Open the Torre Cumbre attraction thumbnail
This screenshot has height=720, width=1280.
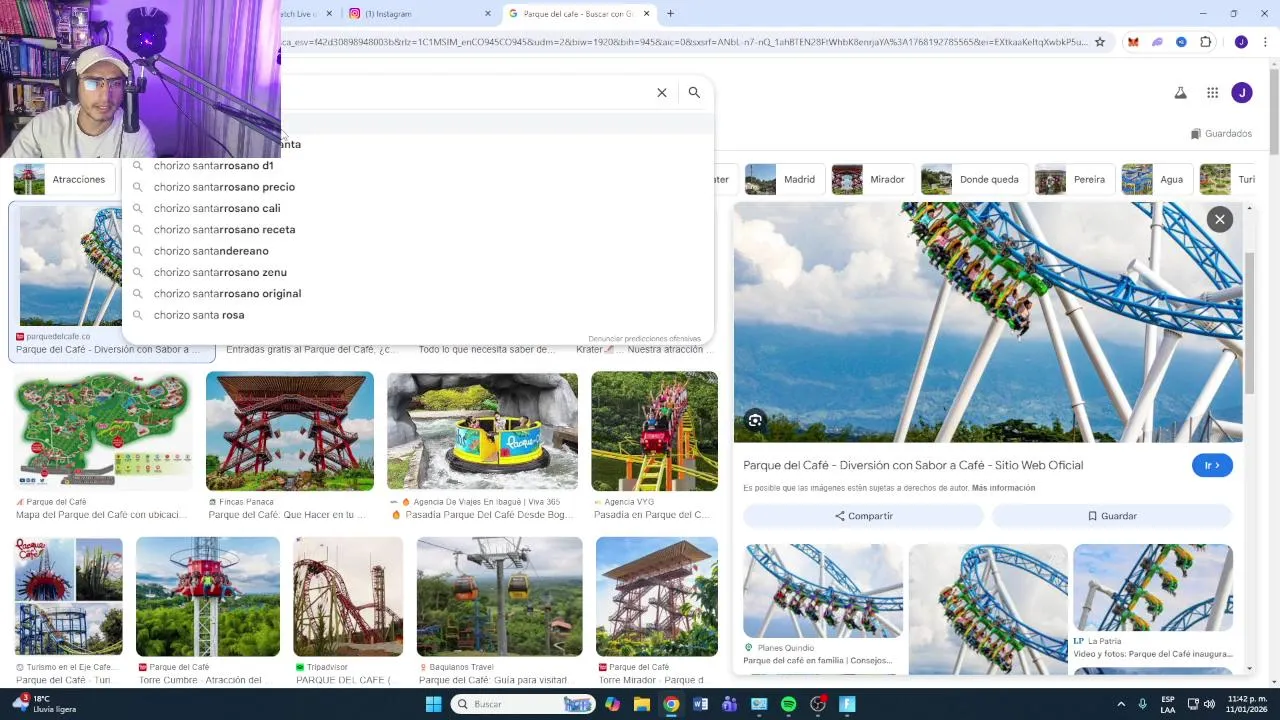(208, 596)
